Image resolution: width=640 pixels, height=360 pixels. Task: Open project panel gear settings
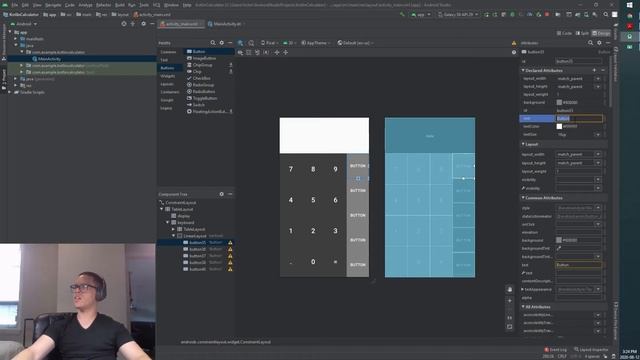click(143, 24)
